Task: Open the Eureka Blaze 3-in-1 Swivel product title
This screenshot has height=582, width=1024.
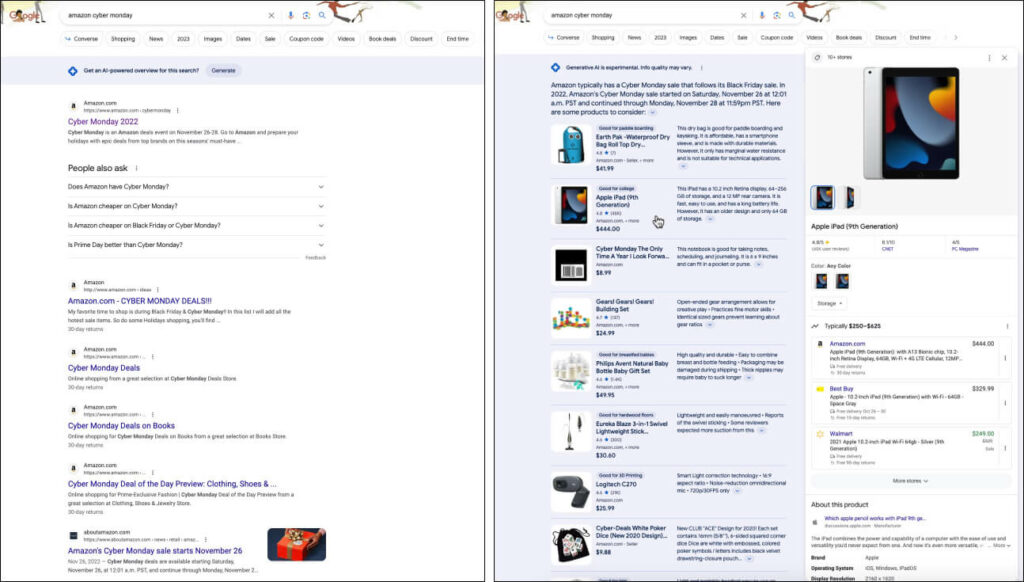Action: [632, 427]
